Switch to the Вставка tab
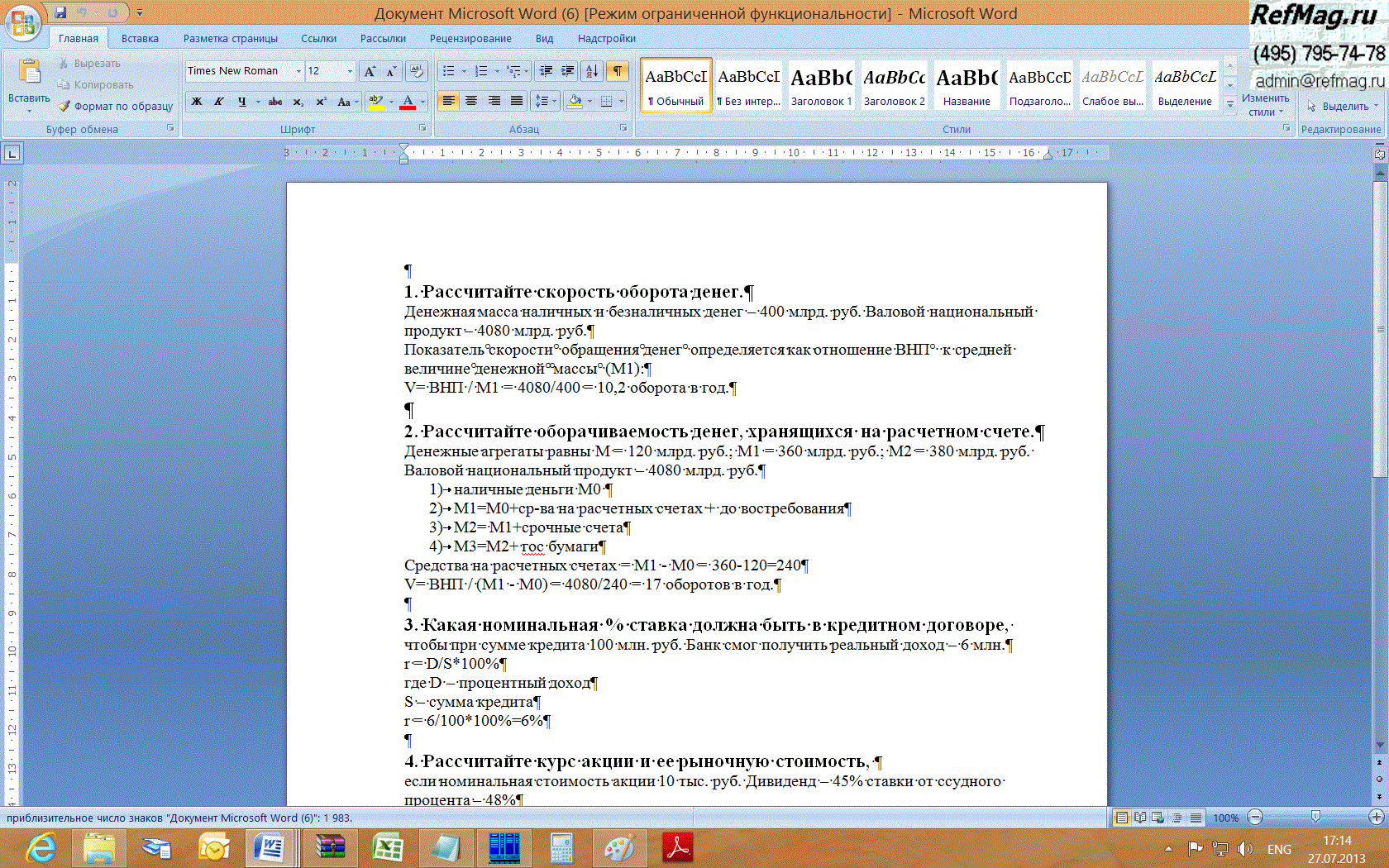This screenshot has height=868, width=1389. tap(140, 38)
